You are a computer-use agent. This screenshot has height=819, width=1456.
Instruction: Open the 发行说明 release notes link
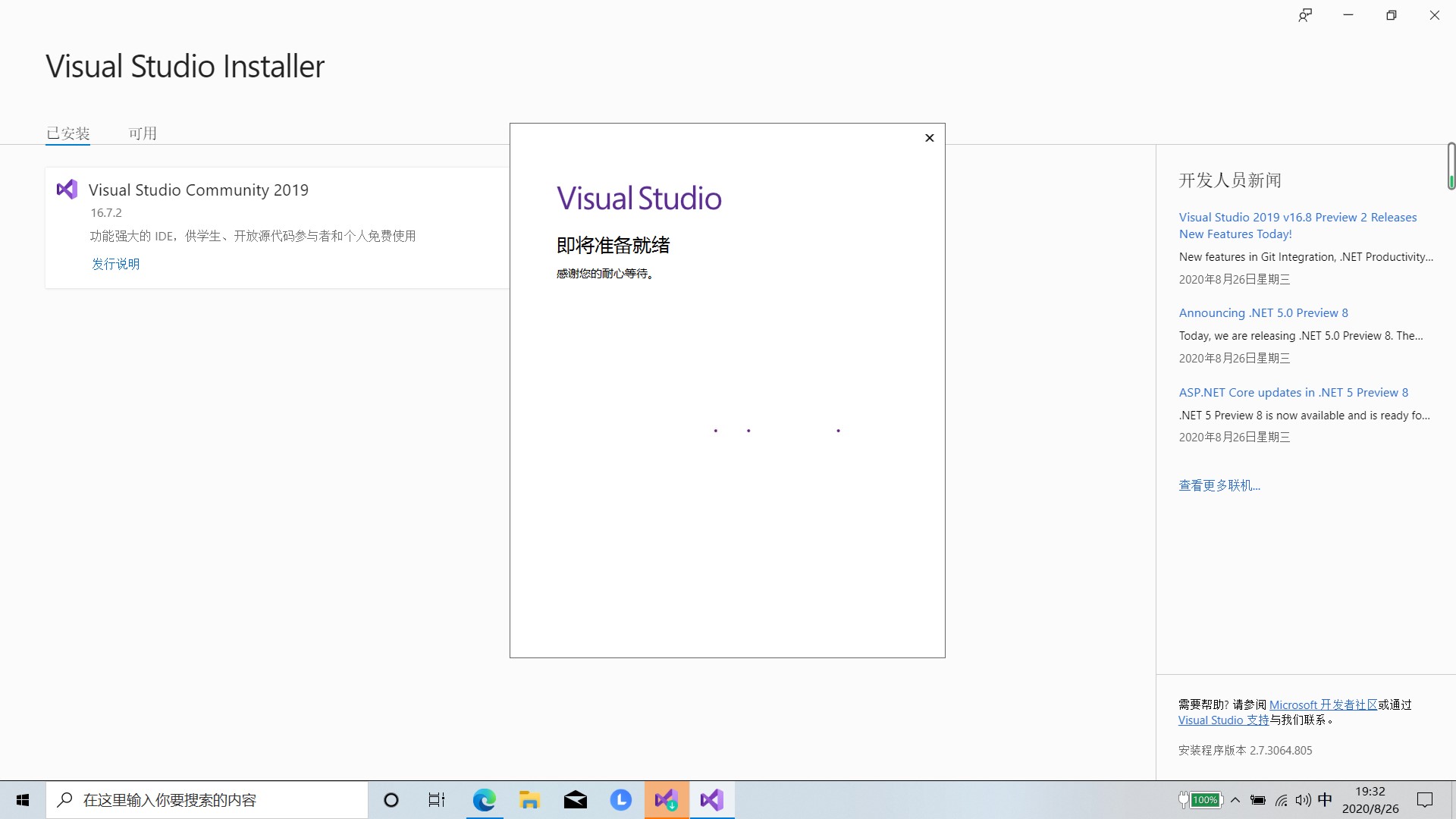pos(115,263)
